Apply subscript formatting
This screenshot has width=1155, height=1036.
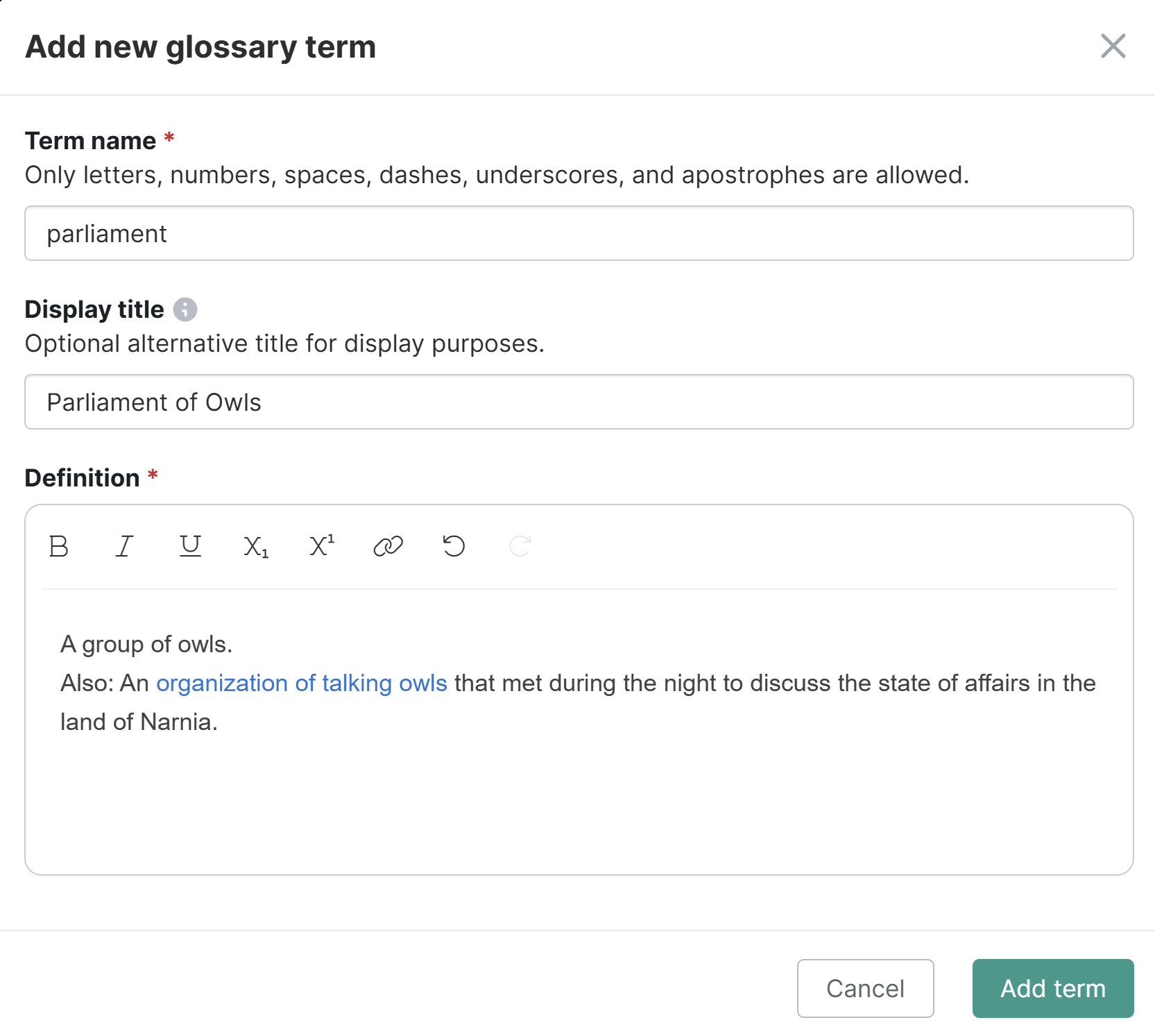pyautogui.click(x=256, y=547)
